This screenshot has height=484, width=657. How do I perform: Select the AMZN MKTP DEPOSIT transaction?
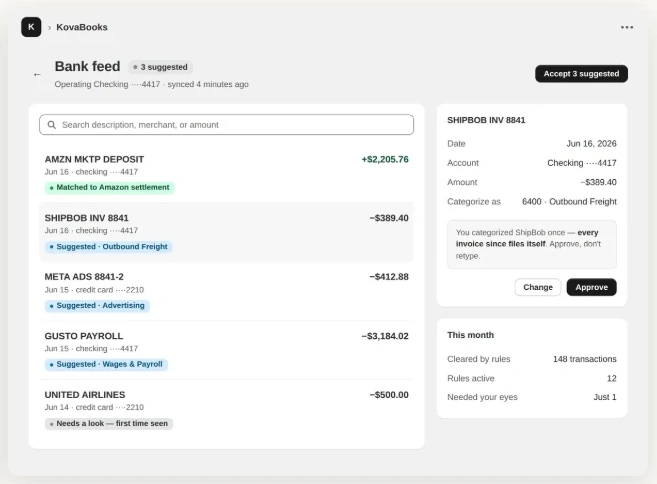[x=226, y=173]
